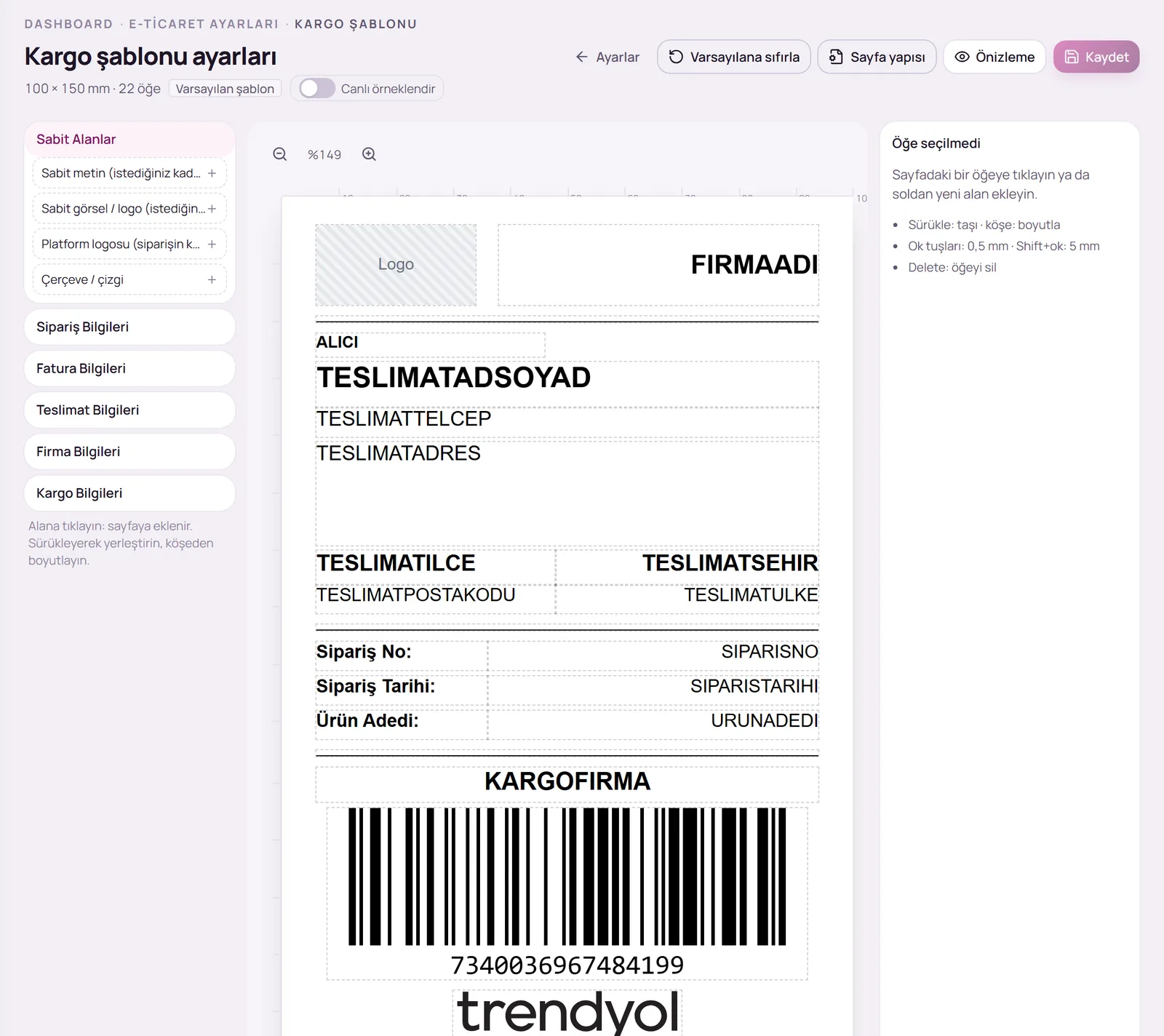Image resolution: width=1164 pixels, height=1036 pixels.
Task: Open the Önizleme preview
Action: (994, 57)
